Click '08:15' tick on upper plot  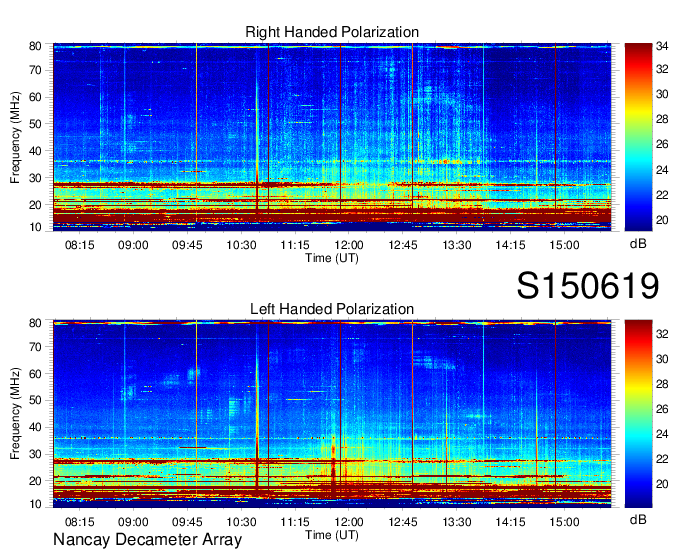point(79,245)
